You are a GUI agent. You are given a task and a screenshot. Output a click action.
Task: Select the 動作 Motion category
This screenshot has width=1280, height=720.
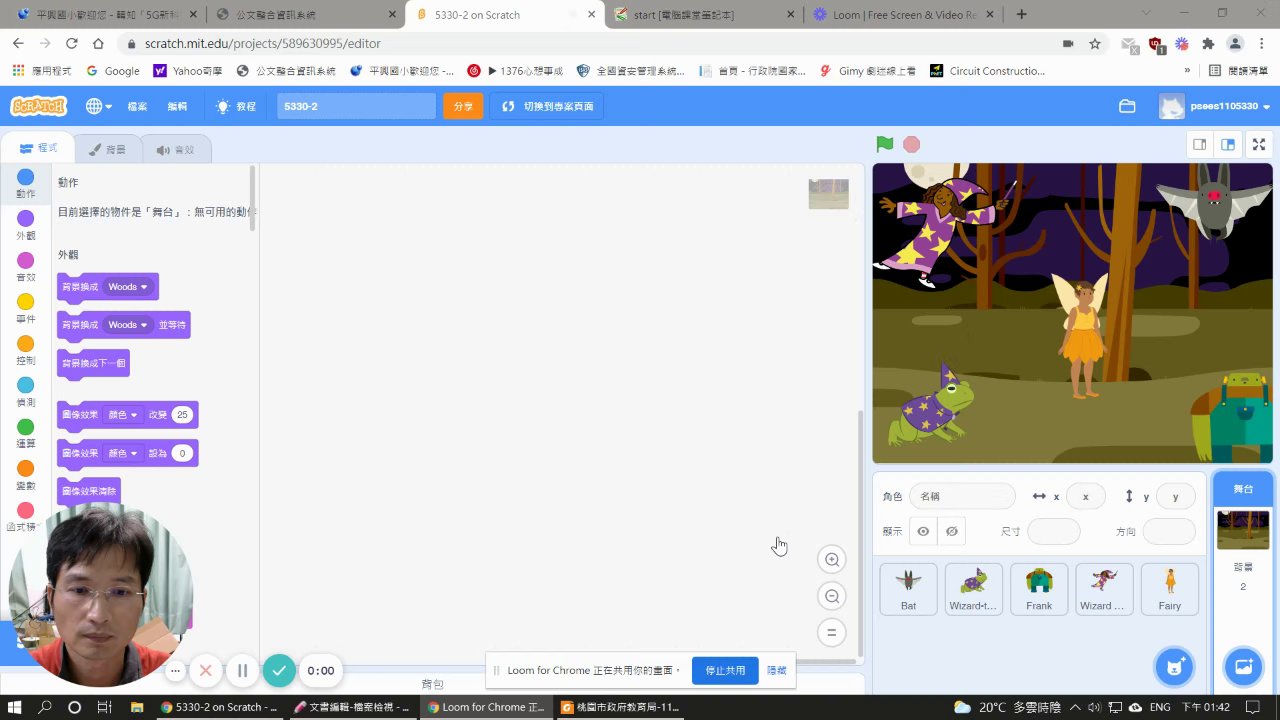(x=25, y=184)
